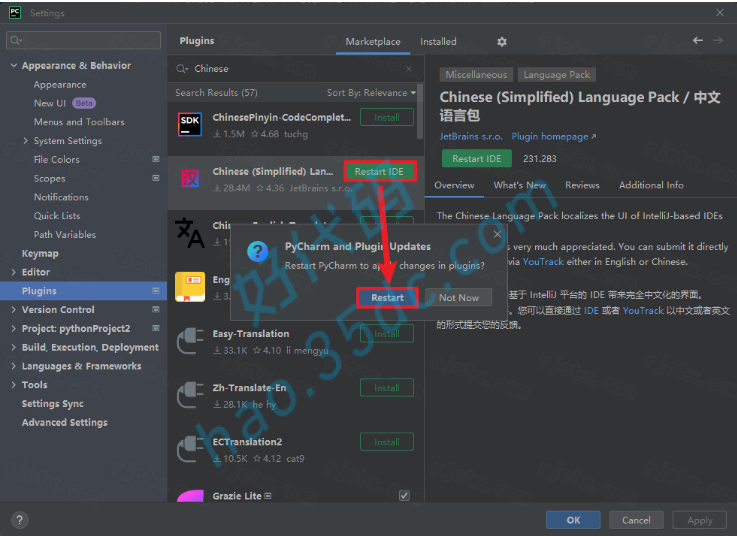The image size is (737, 536).
Task: Click the Project pythonProject2 row marker icon
Action: tap(156, 328)
